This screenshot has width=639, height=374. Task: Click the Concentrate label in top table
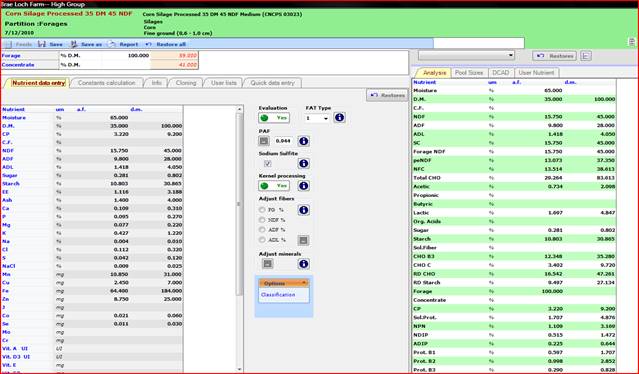coord(18,65)
